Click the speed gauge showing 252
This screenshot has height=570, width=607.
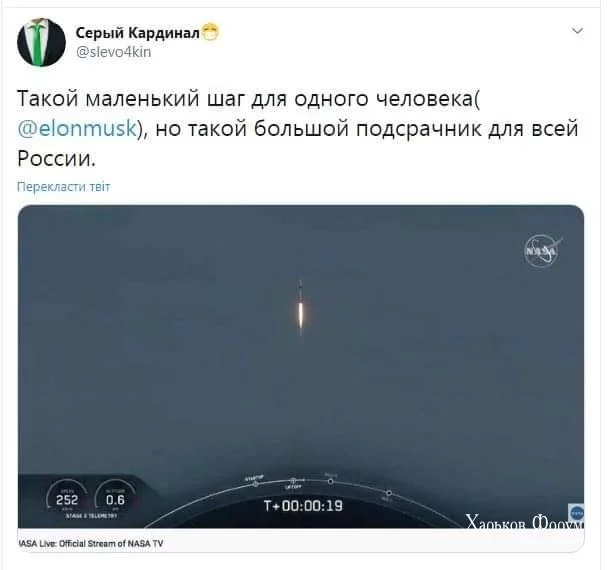[67, 498]
